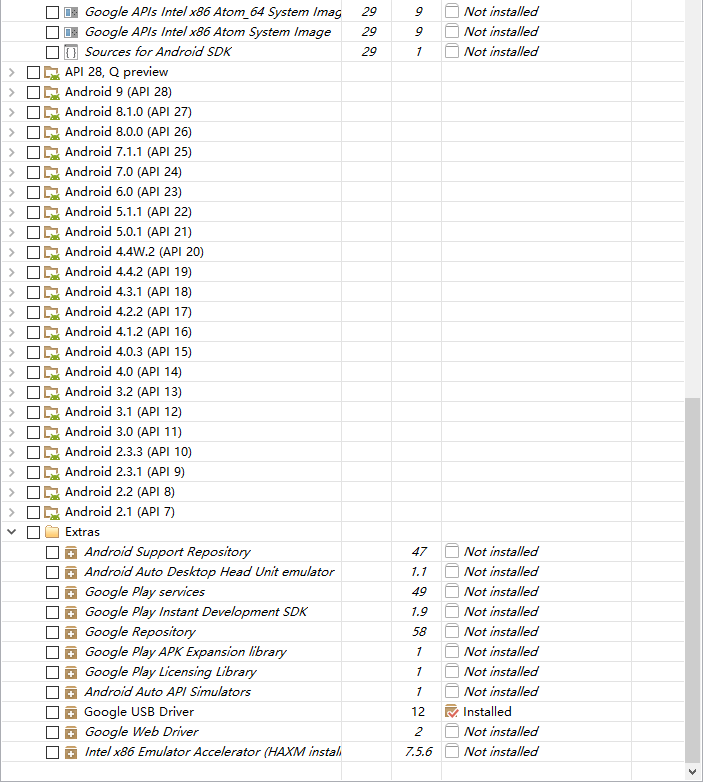Check the Sources for Android SDK checkbox
Viewport: 703px width, 782px height.
coord(52,52)
